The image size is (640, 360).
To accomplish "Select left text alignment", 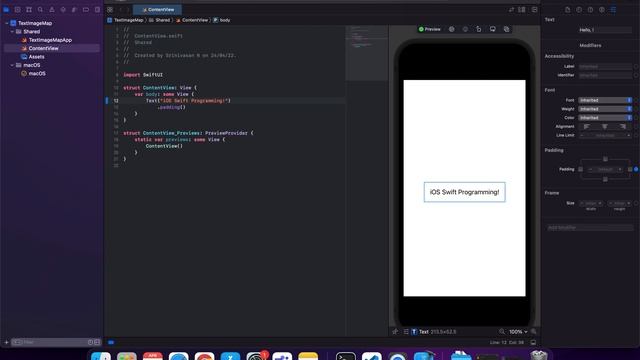I will pyautogui.click(x=587, y=127).
